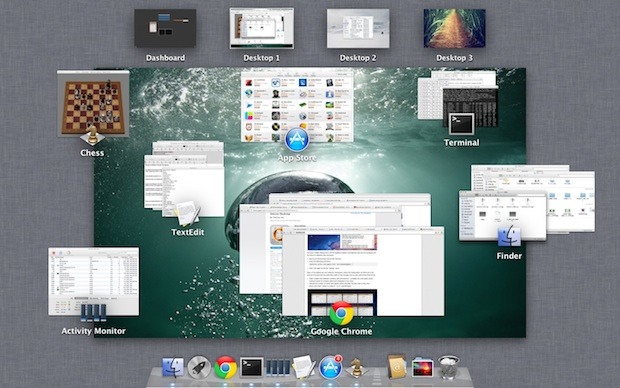Open App Store icon in the Dock
This screenshot has height=388, width=620.
[x=331, y=367]
